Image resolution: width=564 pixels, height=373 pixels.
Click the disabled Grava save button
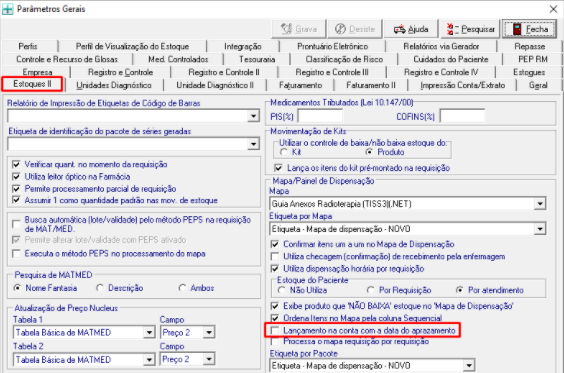coord(299,29)
